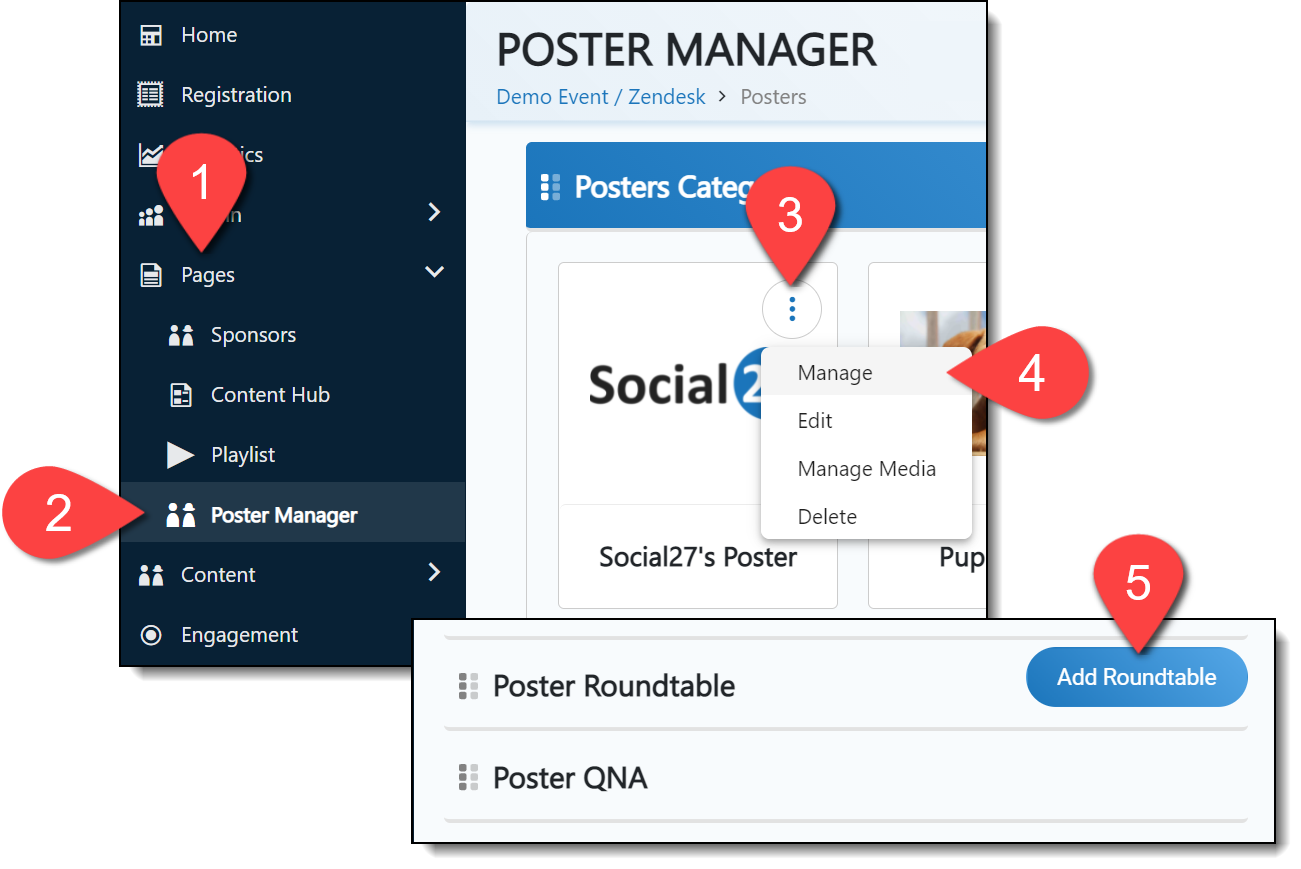Click the Sponsors people icon
Screen dimensions: 1301x869
coord(181,335)
